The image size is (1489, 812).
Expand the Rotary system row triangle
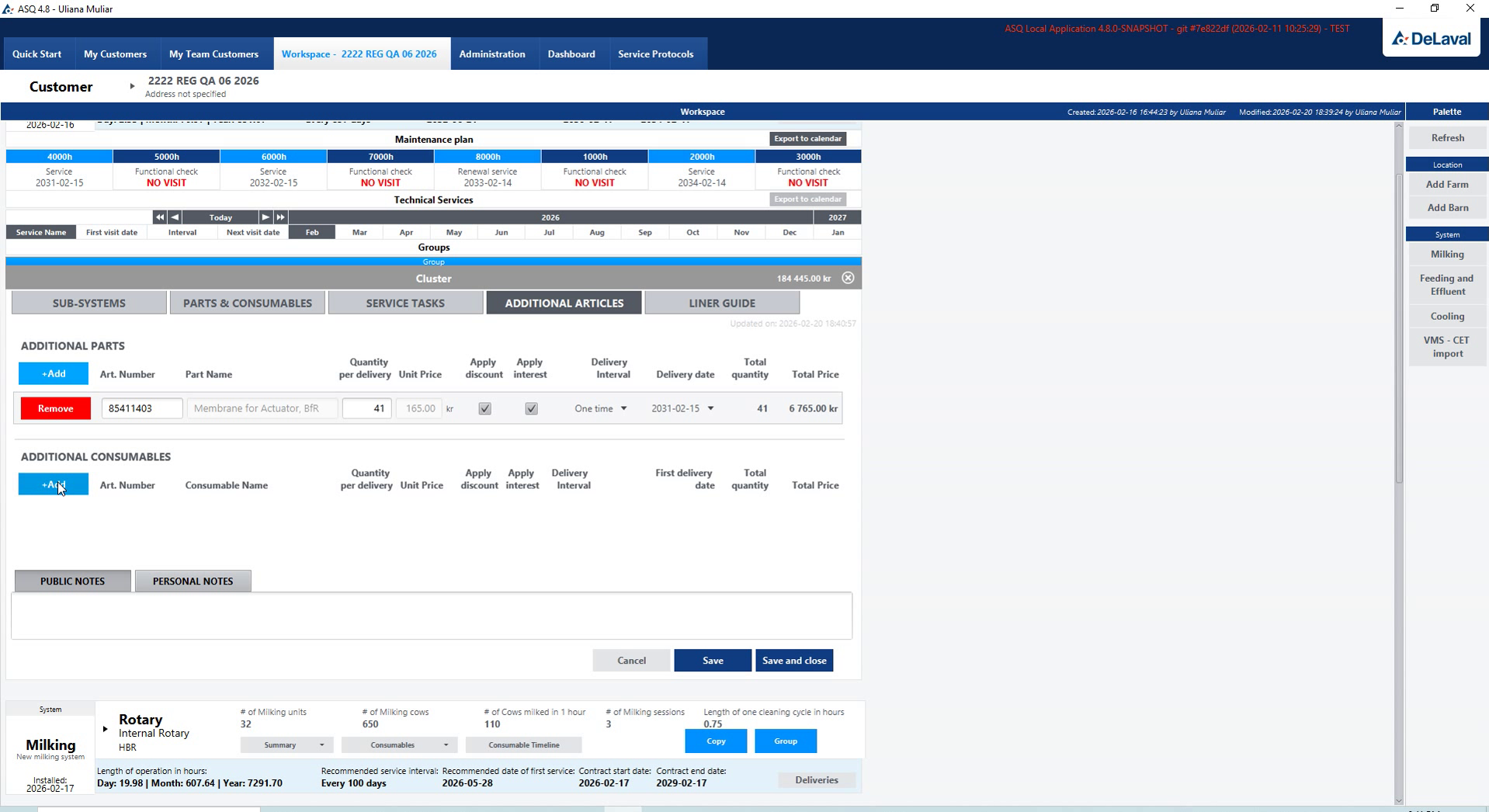pyautogui.click(x=106, y=729)
